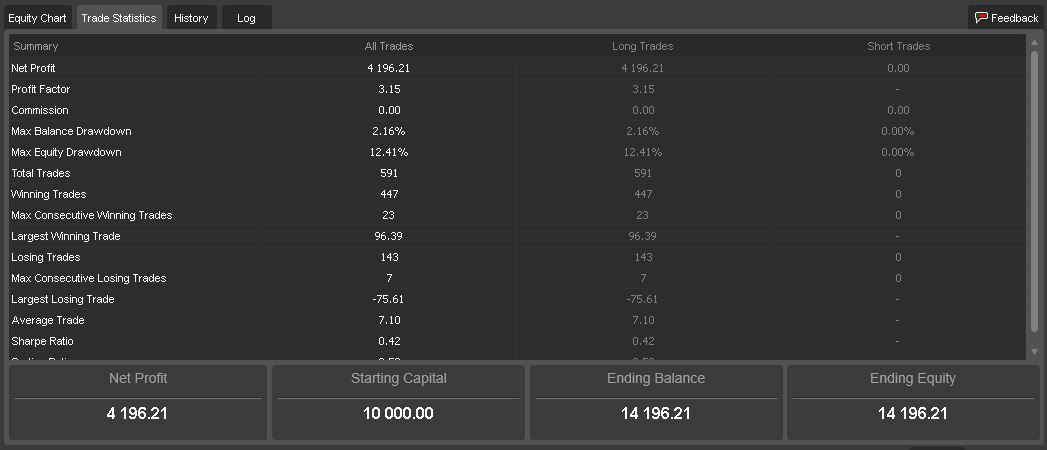This screenshot has width=1047, height=450.
Task: Click the Ending Balance summary card
Action: click(656, 402)
